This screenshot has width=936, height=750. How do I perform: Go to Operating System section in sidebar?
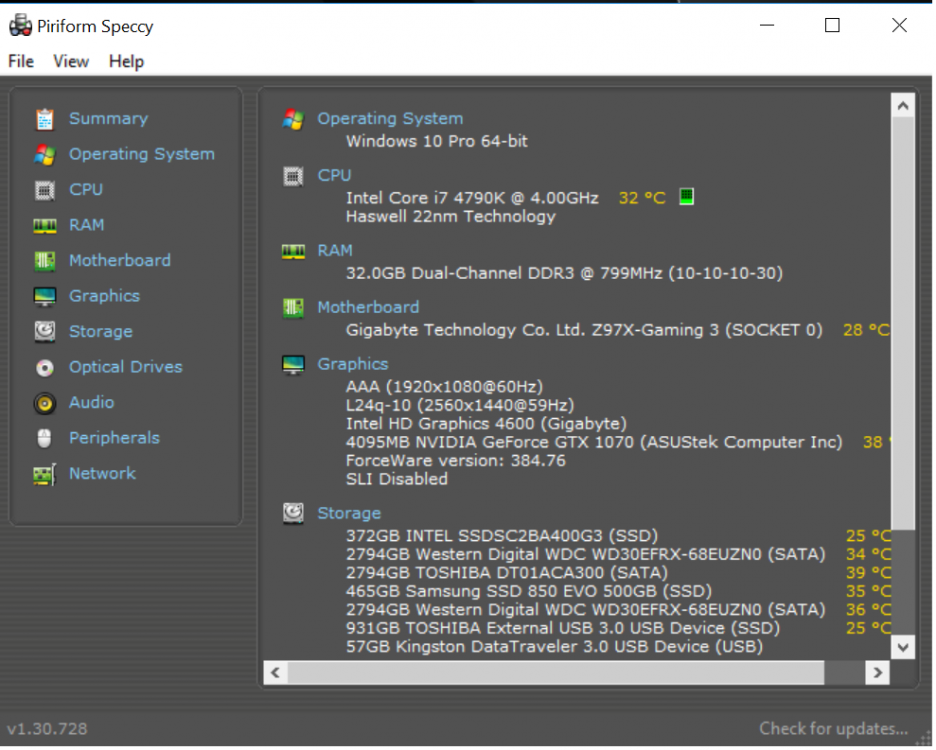click(x=142, y=155)
